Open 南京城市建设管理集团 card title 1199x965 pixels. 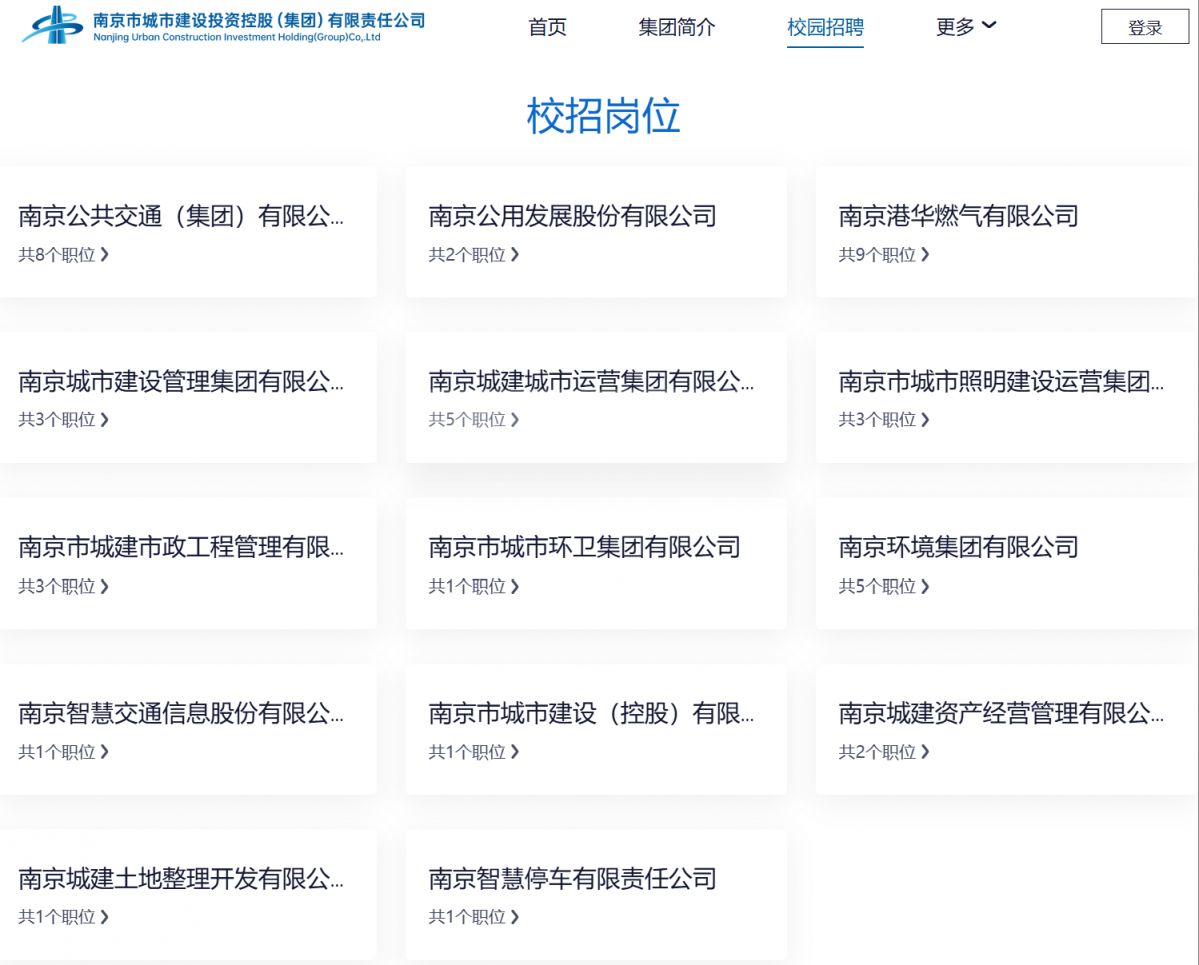181,381
